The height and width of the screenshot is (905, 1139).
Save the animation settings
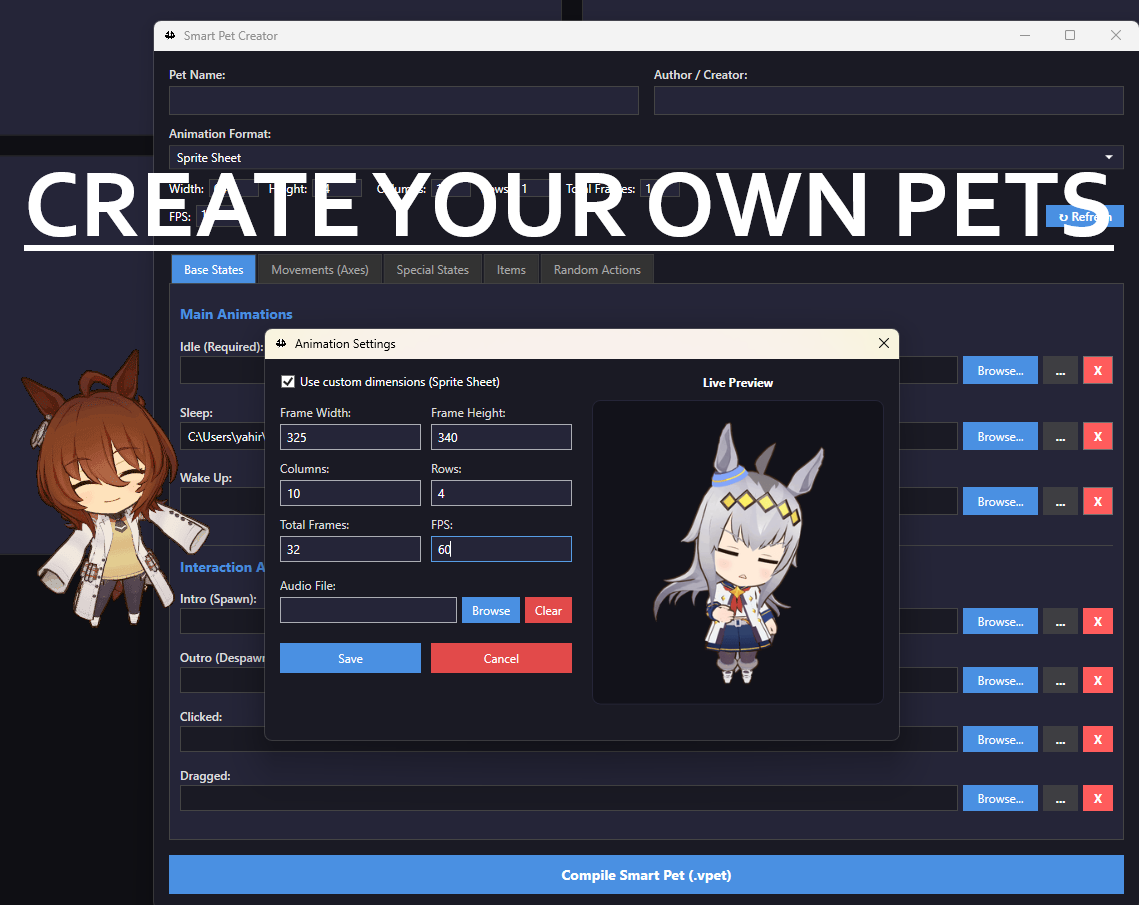point(350,658)
